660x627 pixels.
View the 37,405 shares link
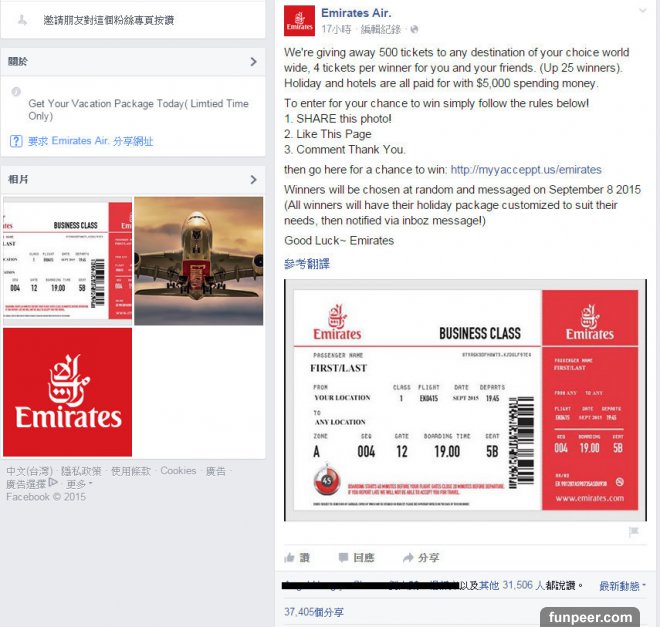click(x=314, y=612)
